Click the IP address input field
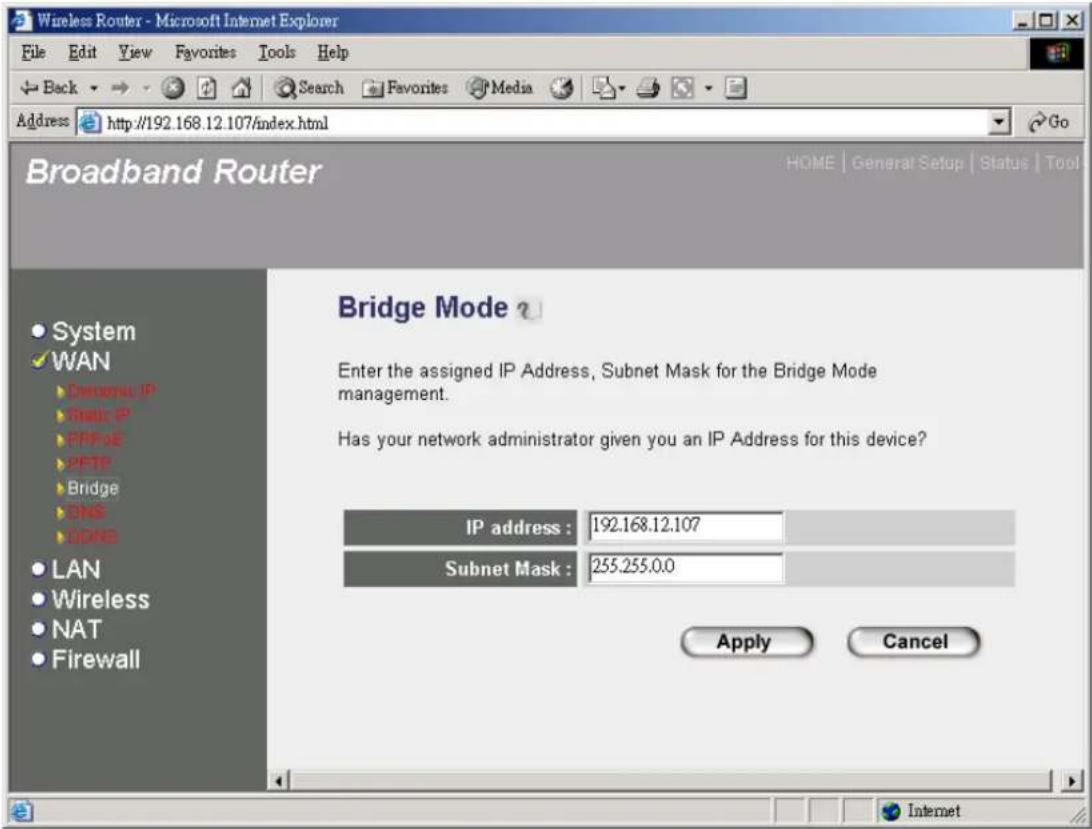Image resolution: width=1092 pixels, height=829 pixels. [x=685, y=527]
